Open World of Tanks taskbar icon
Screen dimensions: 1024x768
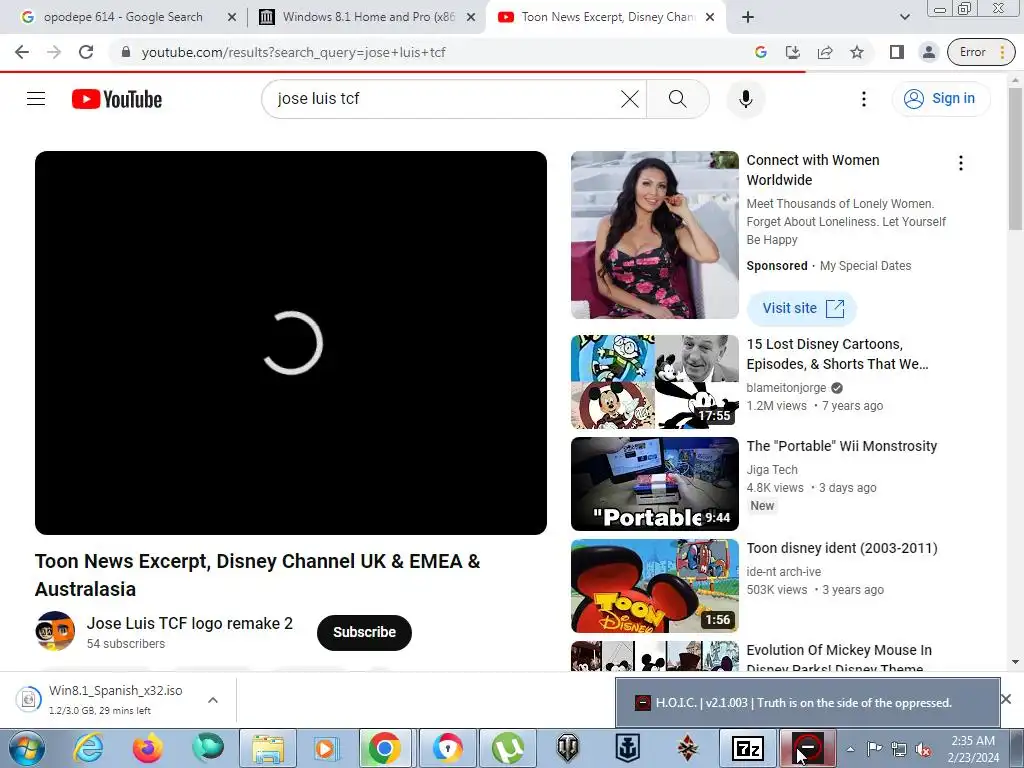point(568,748)
